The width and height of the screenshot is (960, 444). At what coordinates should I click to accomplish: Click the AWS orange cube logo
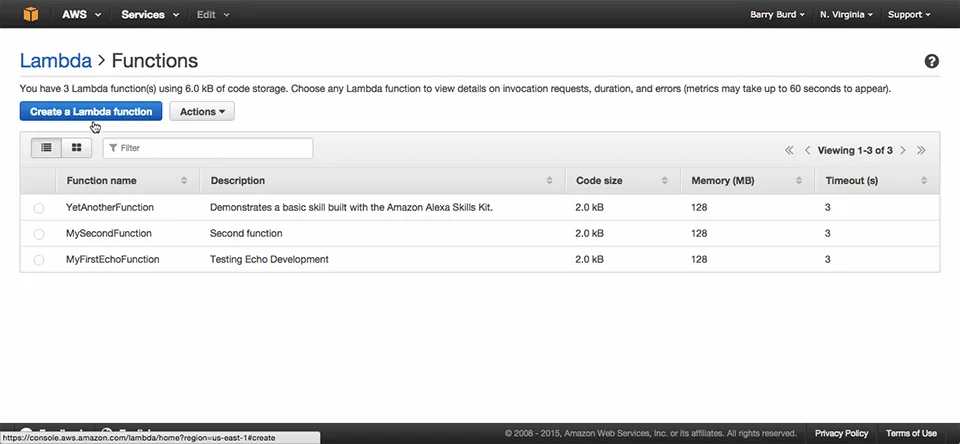31,13
